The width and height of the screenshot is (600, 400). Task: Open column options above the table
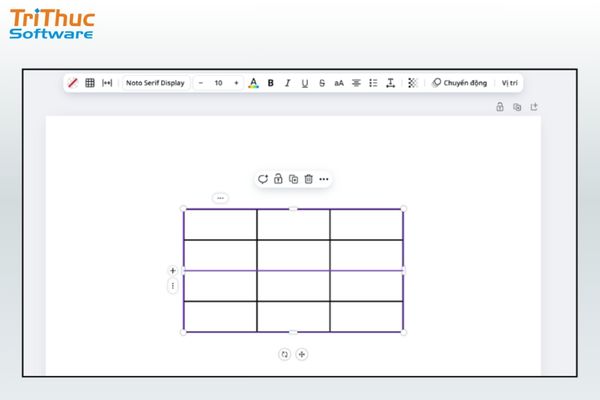220,198
